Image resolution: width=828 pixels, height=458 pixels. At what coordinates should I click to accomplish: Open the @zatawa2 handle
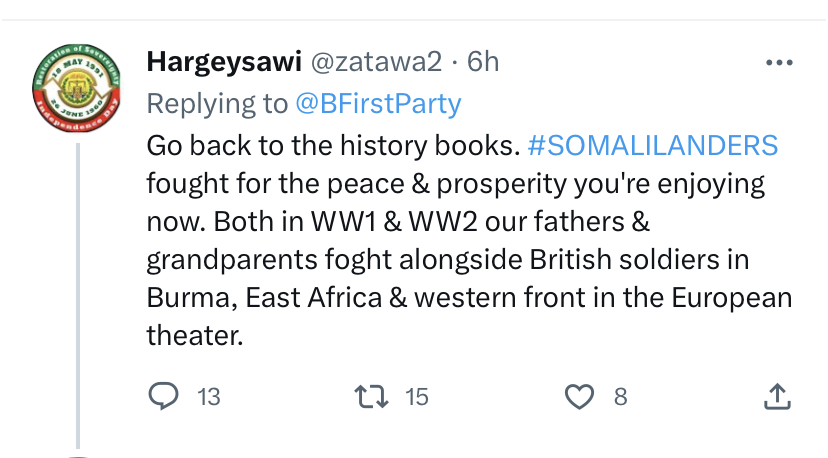[376, 62]
